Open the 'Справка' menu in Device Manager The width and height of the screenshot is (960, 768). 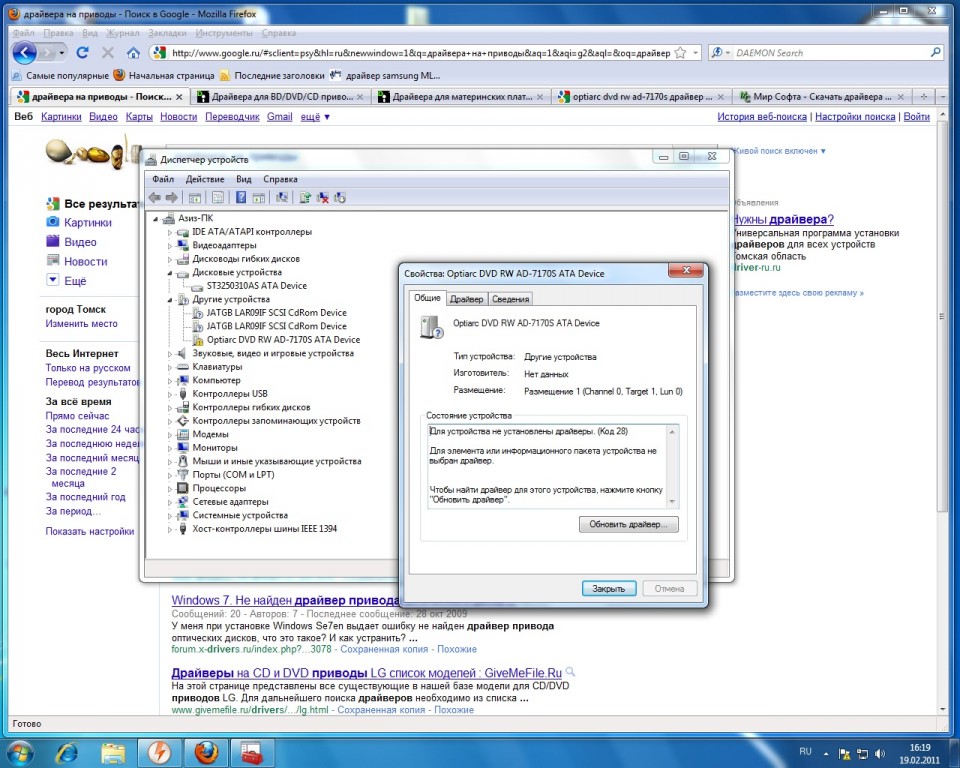coord(280,179)
